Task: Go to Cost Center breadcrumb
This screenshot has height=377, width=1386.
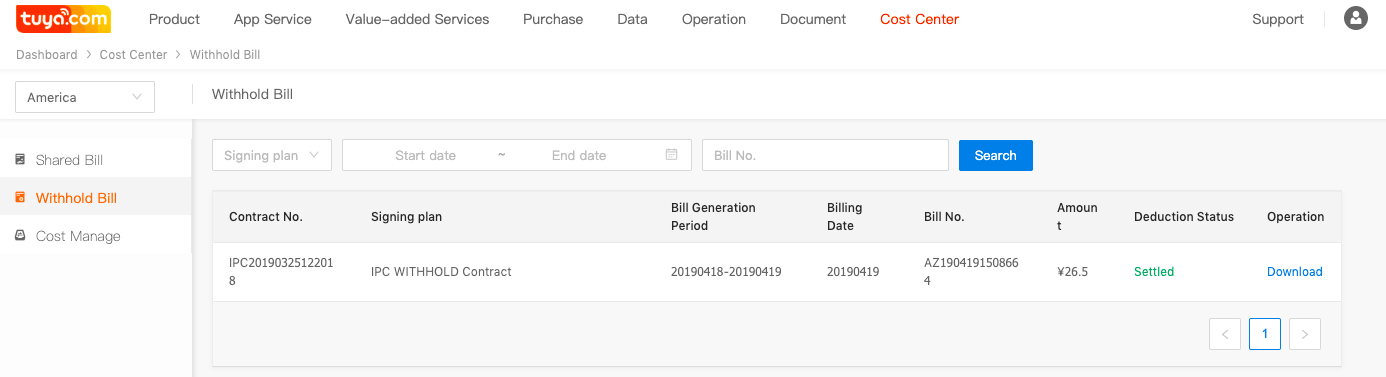Action: pyautogui.click(x=133, y=55)
